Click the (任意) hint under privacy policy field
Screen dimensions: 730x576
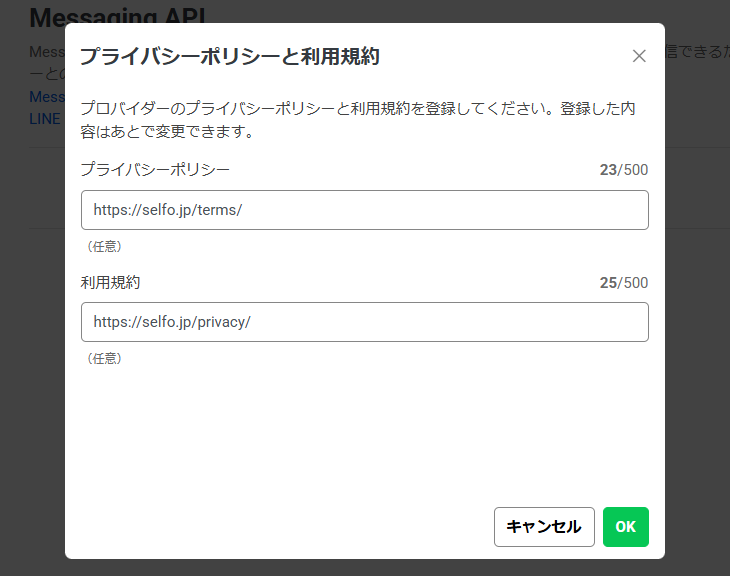(104, 246)
